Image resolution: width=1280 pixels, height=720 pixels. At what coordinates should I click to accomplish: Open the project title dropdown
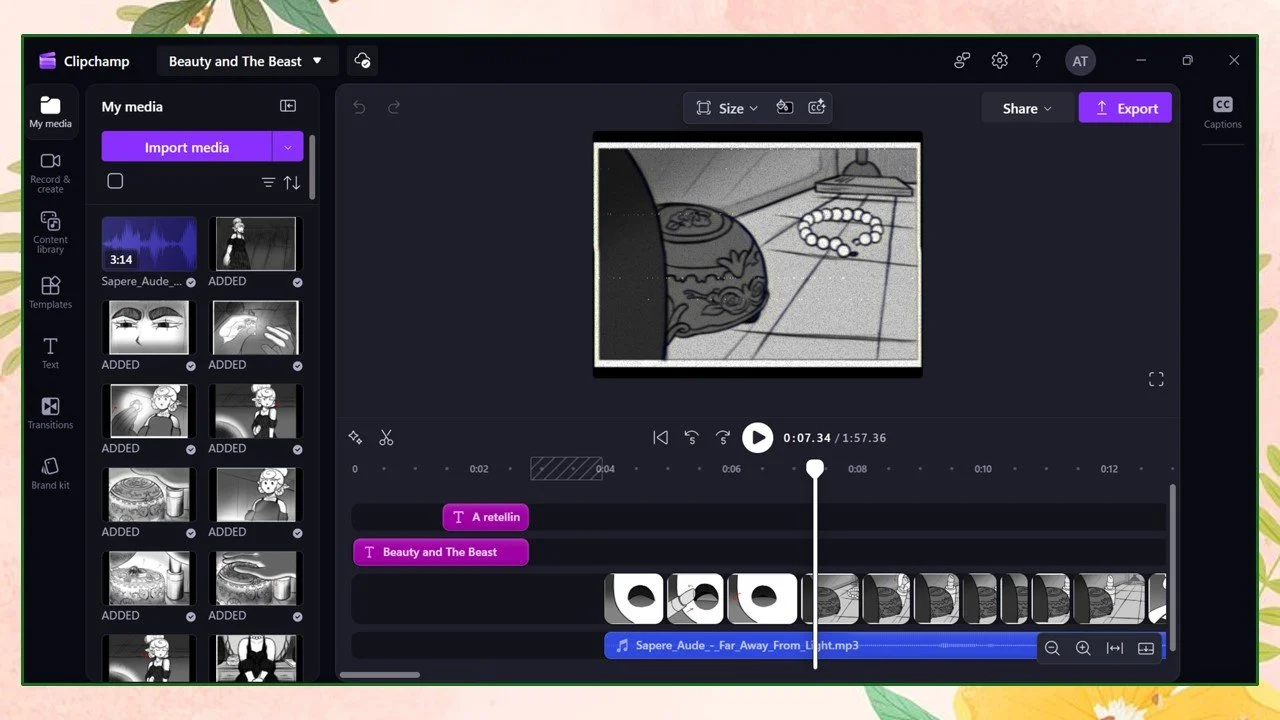246,61
